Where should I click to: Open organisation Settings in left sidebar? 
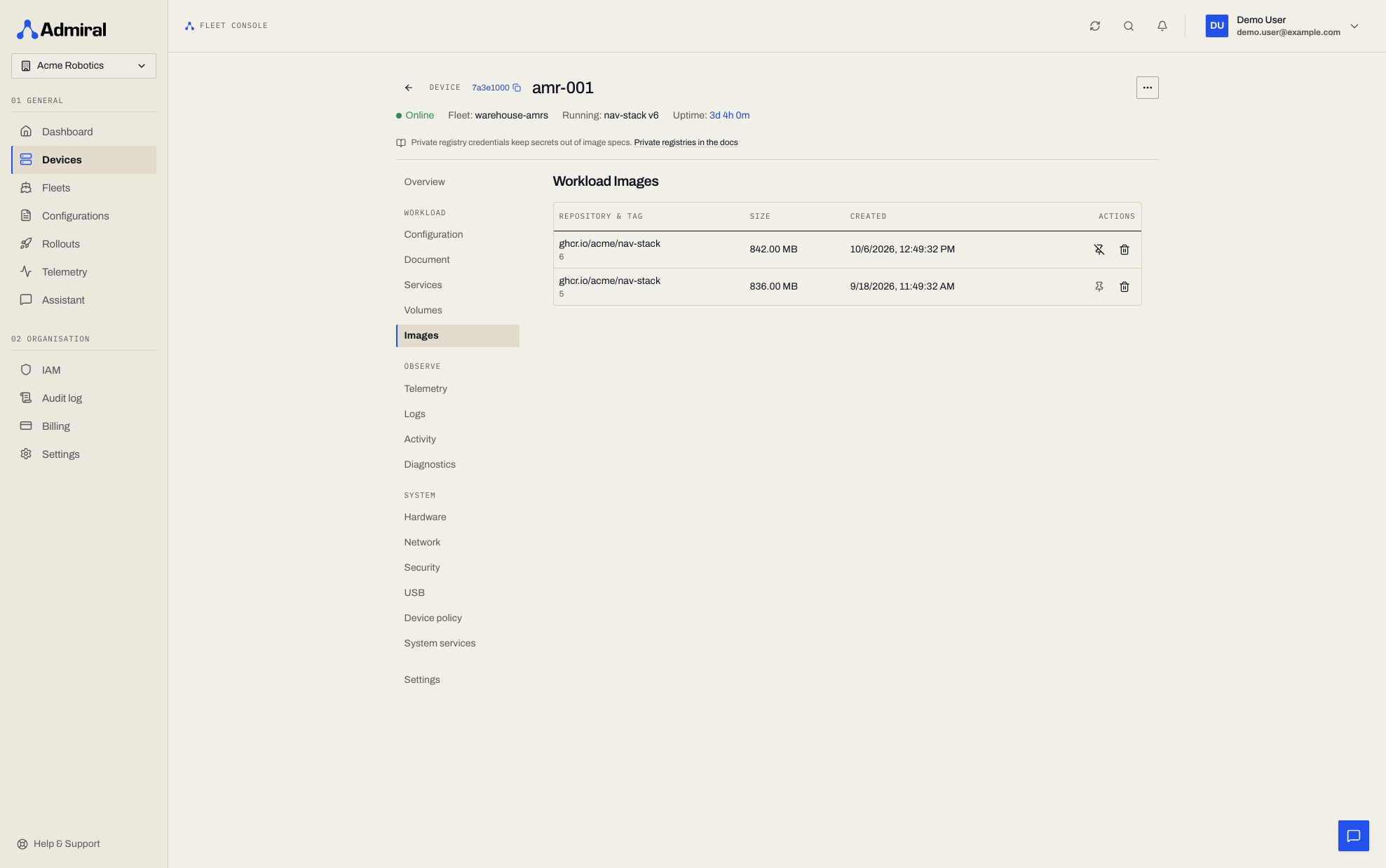point(83,454)
